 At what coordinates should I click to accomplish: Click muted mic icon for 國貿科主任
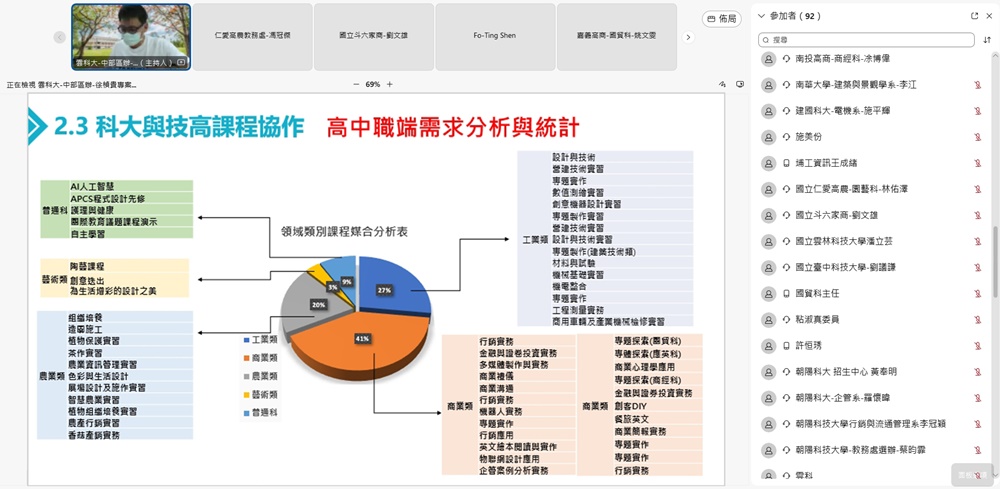(x=978, y=294)
